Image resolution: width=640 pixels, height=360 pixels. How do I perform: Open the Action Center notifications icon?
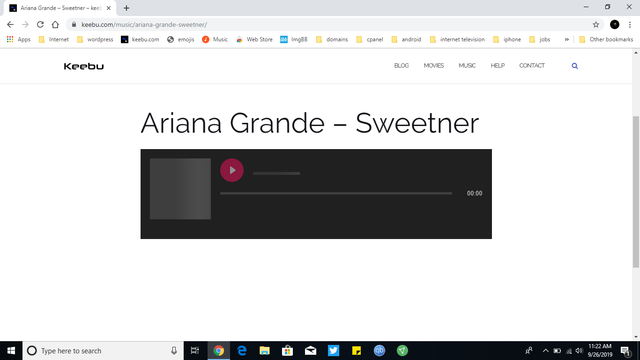(x=626, y=351)
